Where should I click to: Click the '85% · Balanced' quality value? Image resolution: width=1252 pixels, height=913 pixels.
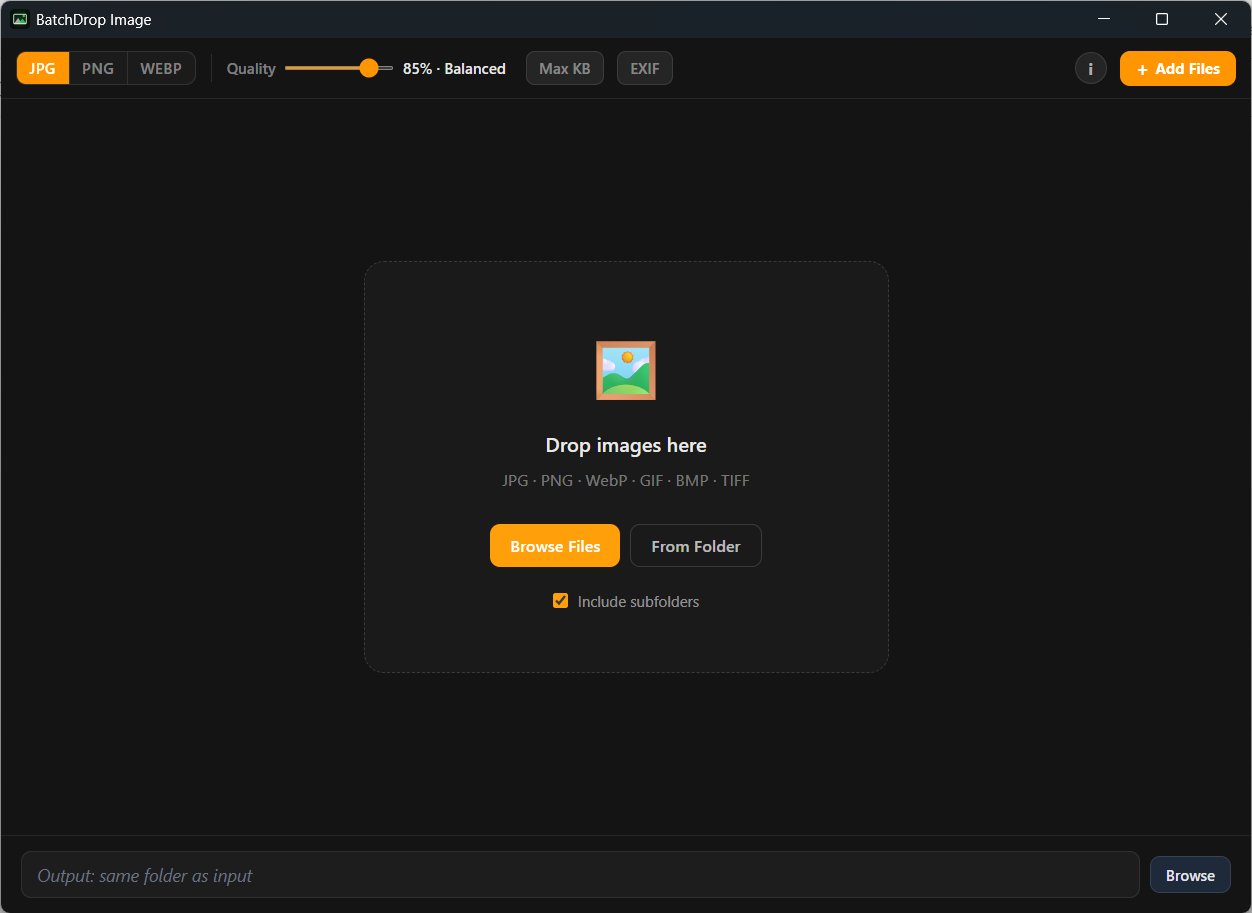click(x=454, y=68)
